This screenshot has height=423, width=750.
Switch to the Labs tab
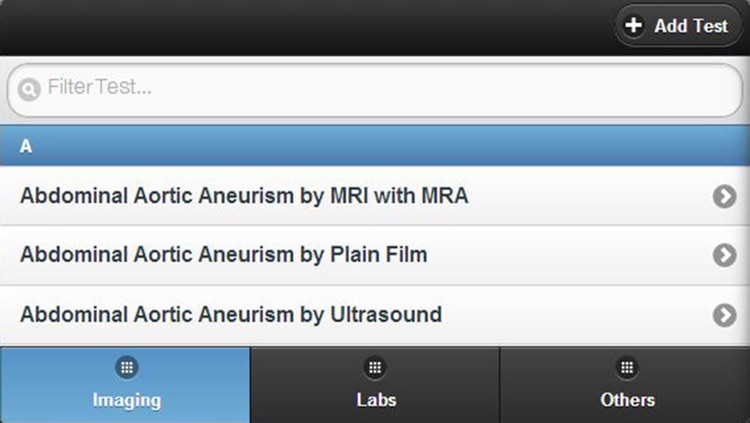pos(375,385)
